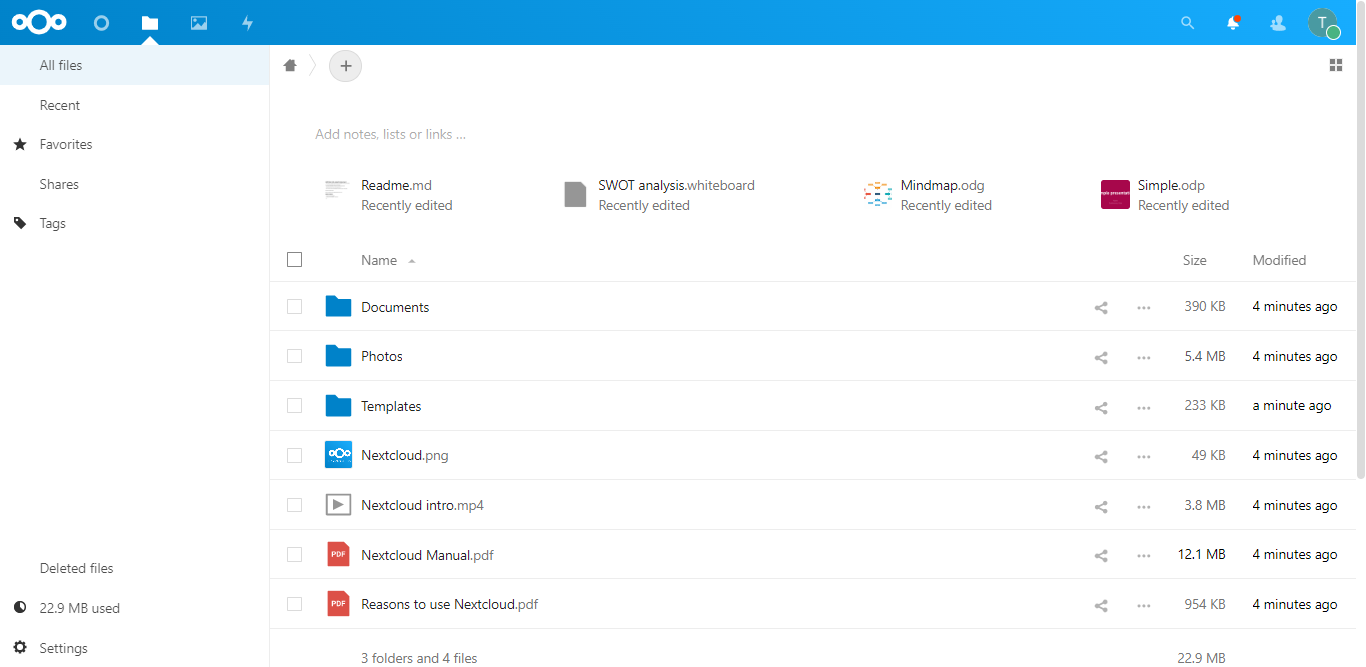Sort by Modified column

pos(1279,260)
